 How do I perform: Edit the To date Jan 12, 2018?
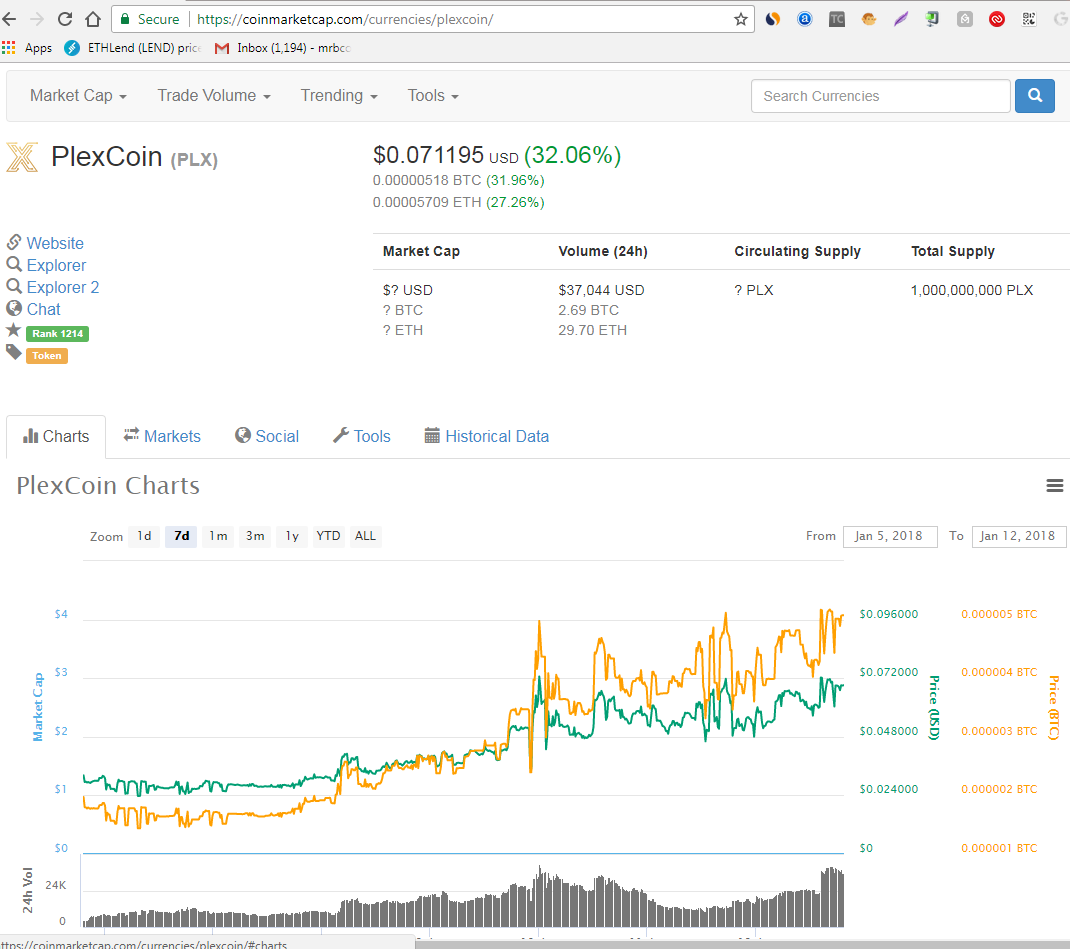pos(1019,536)
